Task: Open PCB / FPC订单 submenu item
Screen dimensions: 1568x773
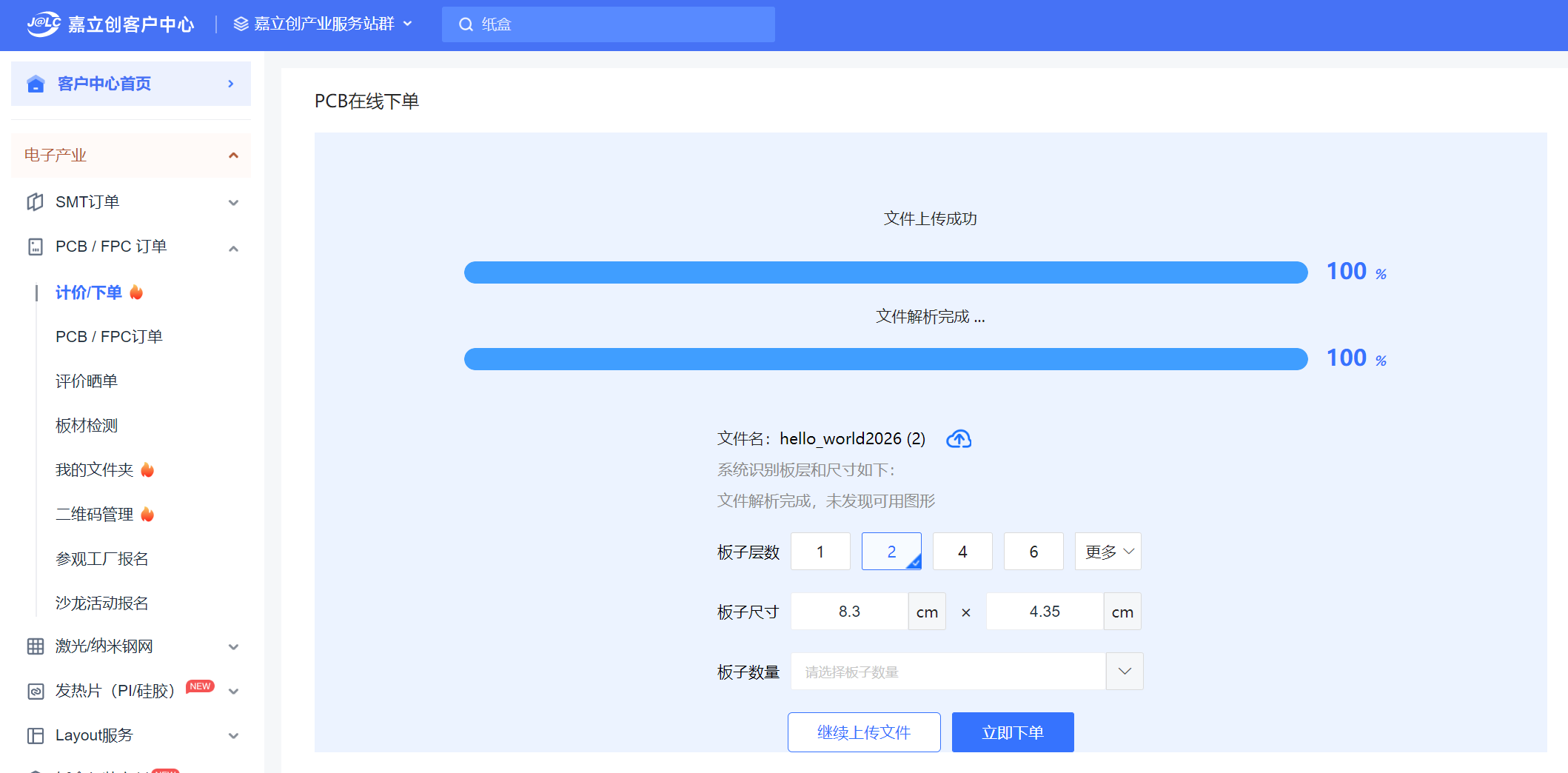Action: click(x=109, y=337)
